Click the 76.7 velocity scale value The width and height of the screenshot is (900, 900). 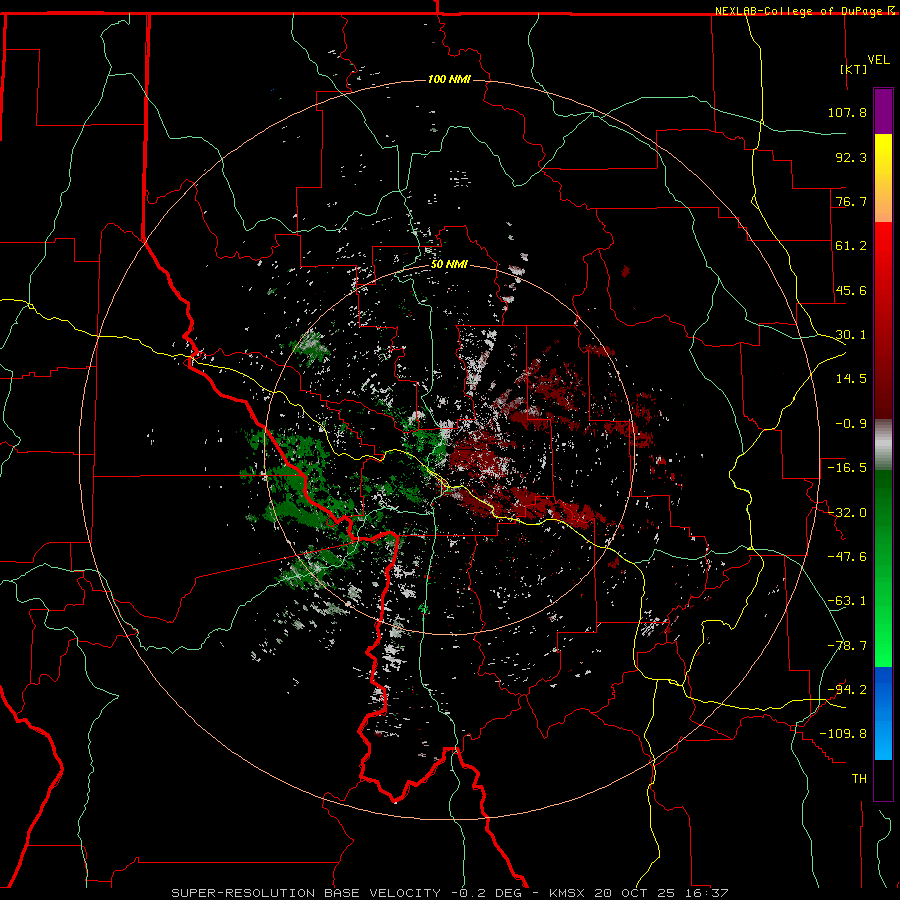click(x=851, y=201)
